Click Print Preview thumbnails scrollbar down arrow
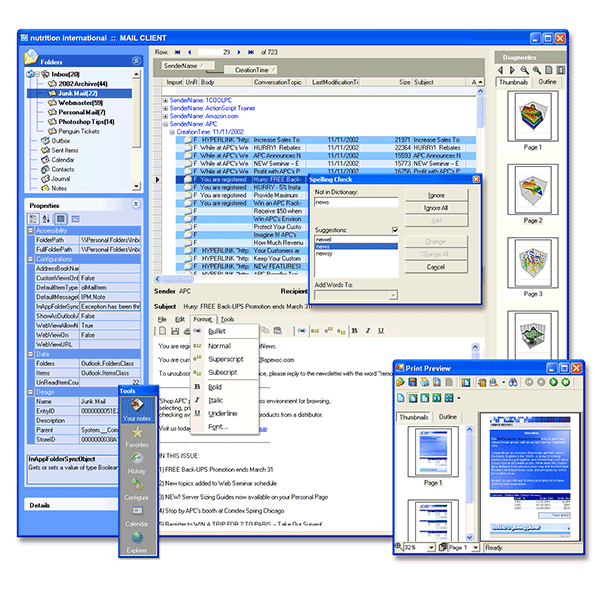Viewport: 600px width, 600px height. [469, 536]
